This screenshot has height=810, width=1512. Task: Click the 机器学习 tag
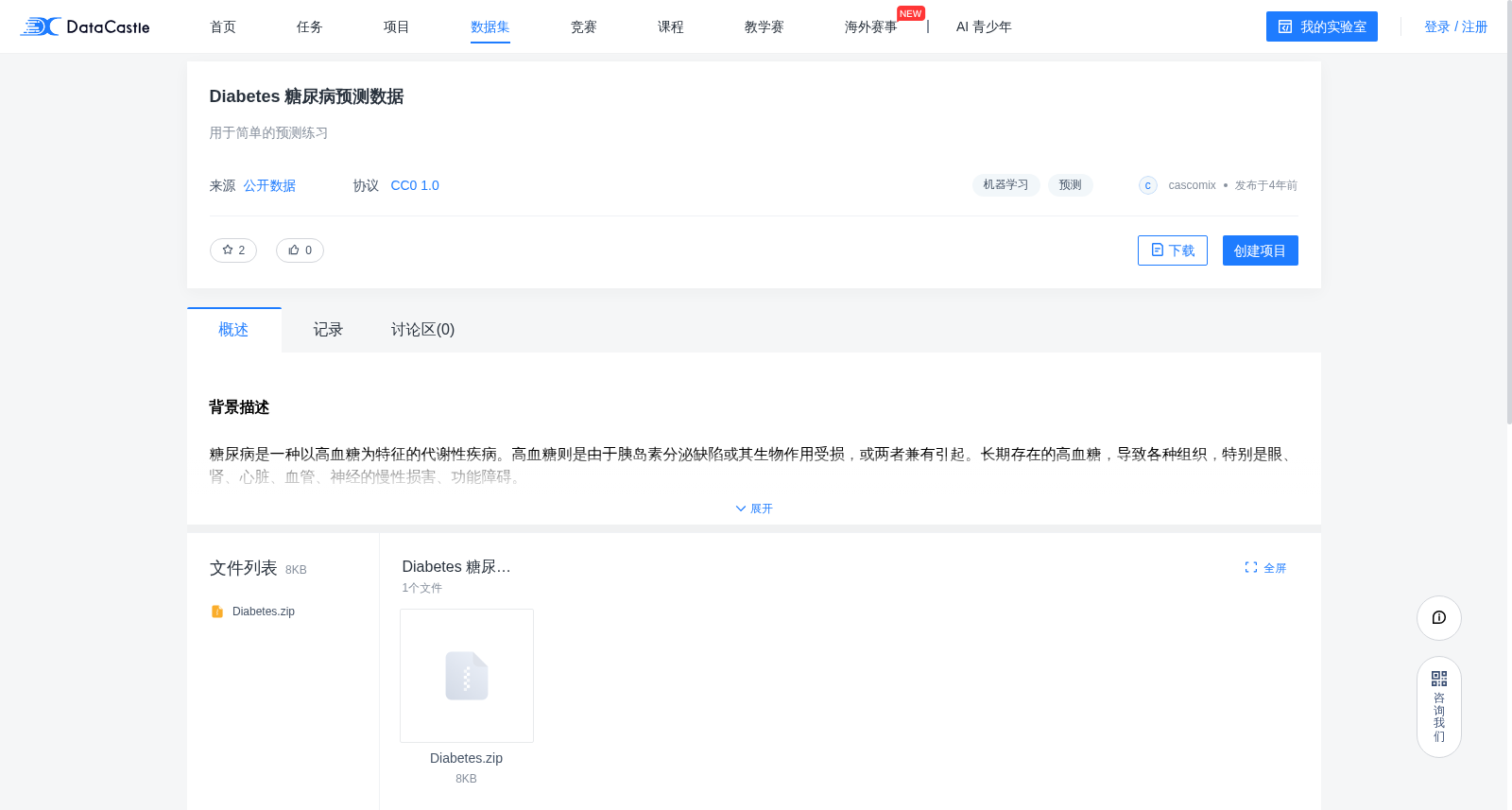[x=1006, y=185]
